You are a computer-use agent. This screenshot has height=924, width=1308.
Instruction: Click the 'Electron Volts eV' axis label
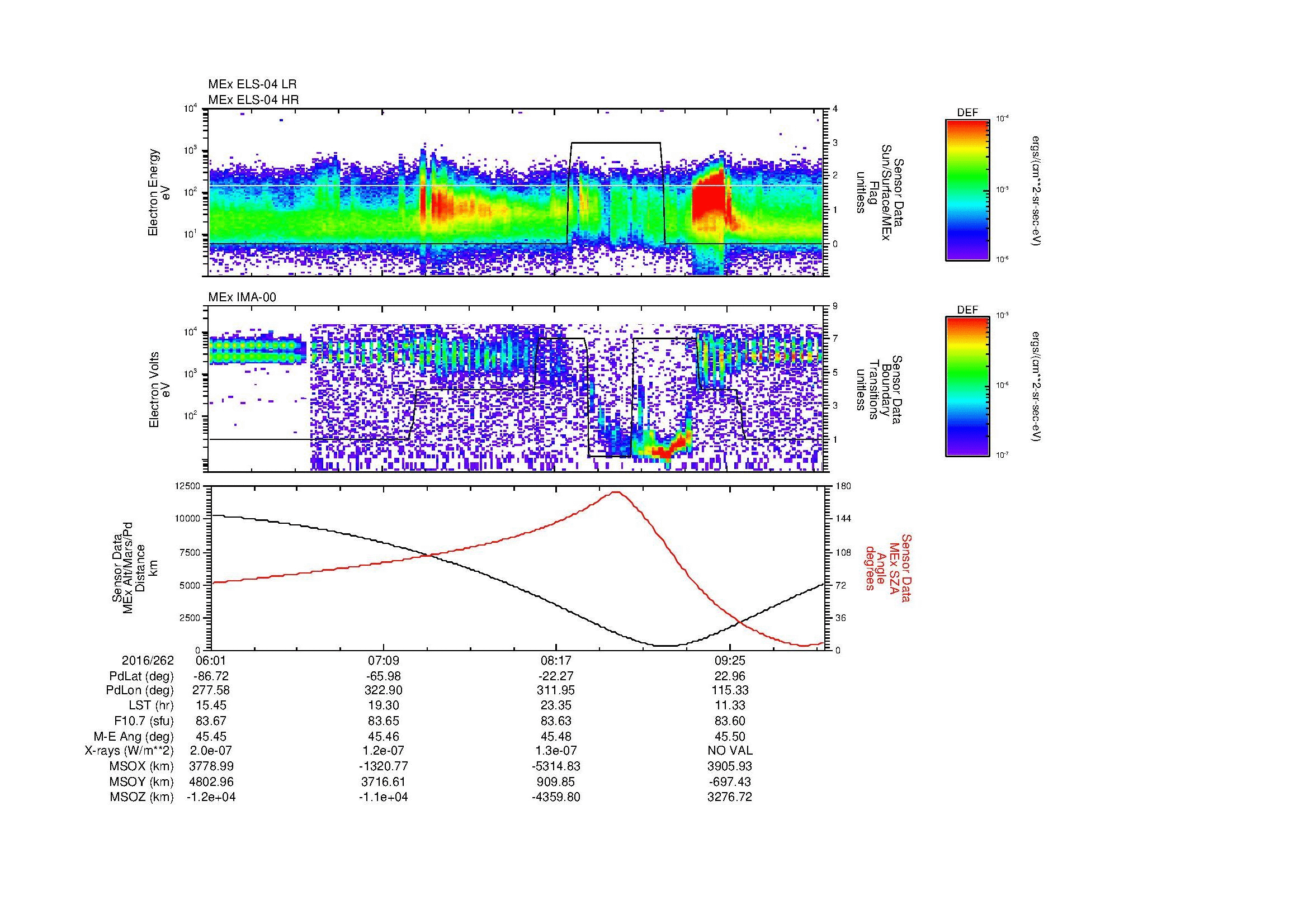[159, 390]
